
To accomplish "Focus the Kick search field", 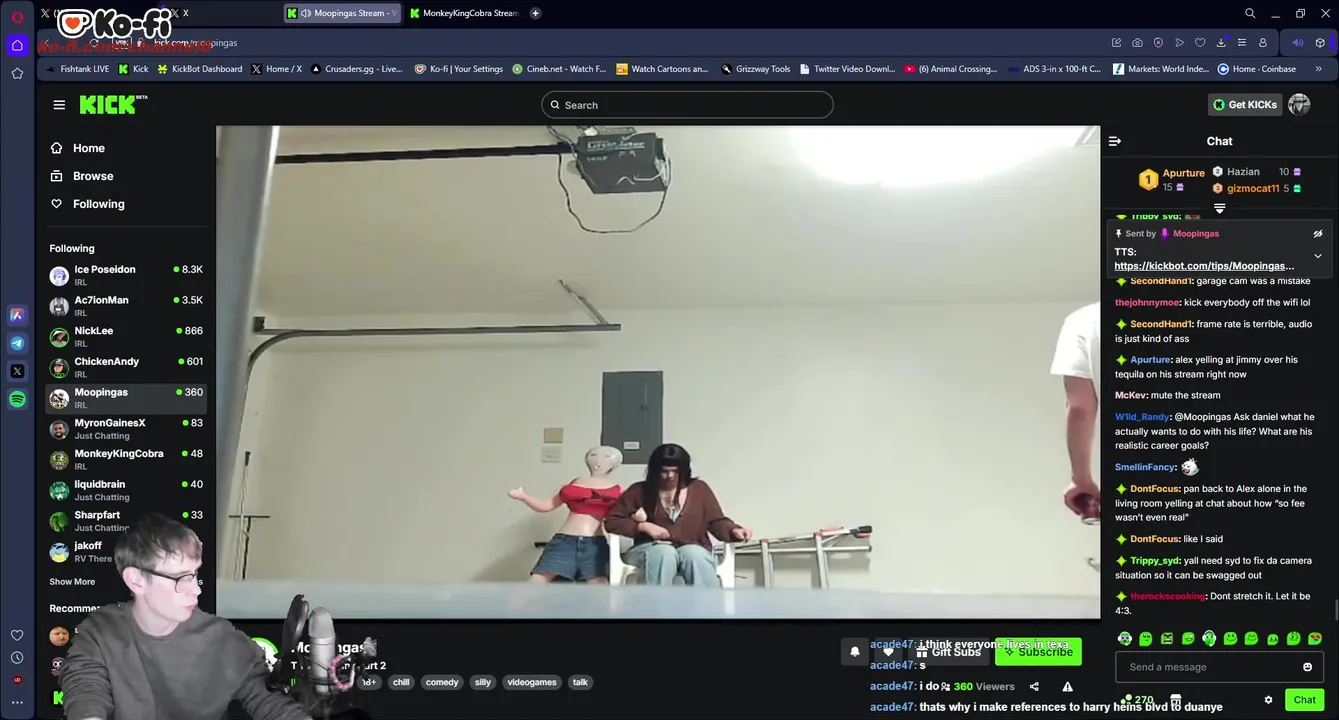I will [x=687, y=105].
